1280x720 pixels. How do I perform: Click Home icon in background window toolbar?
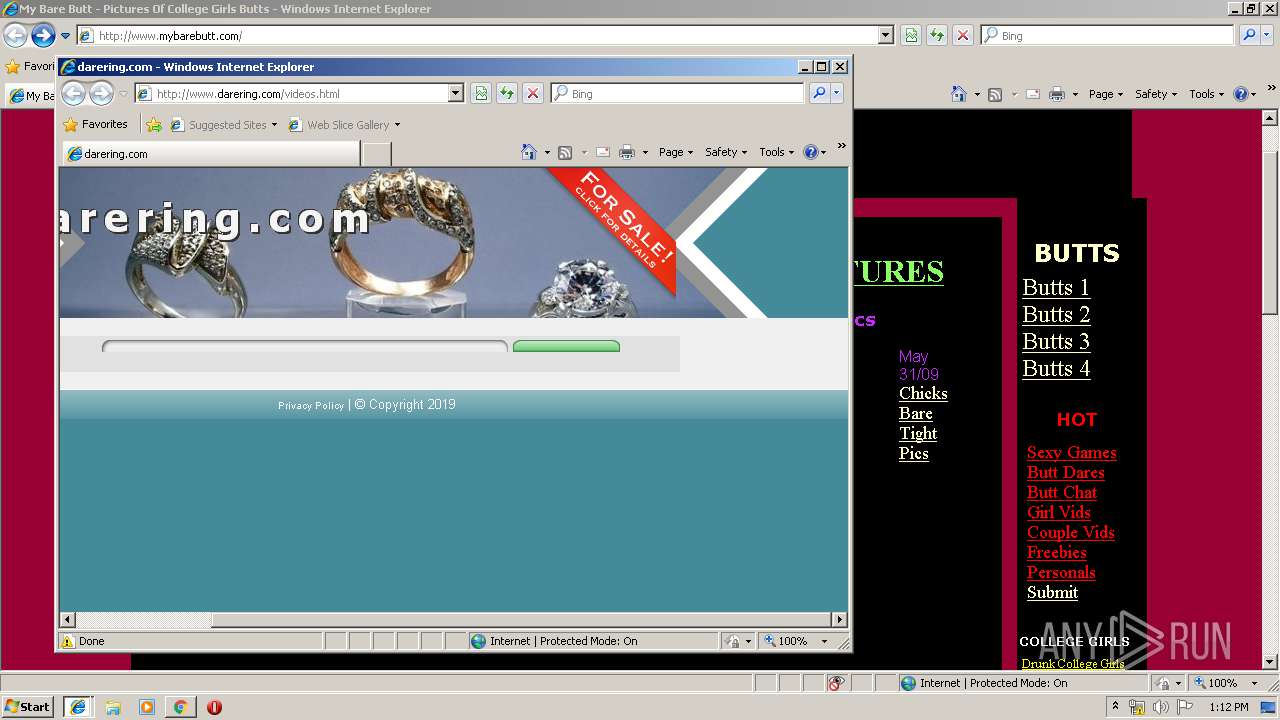click(959, 94)
